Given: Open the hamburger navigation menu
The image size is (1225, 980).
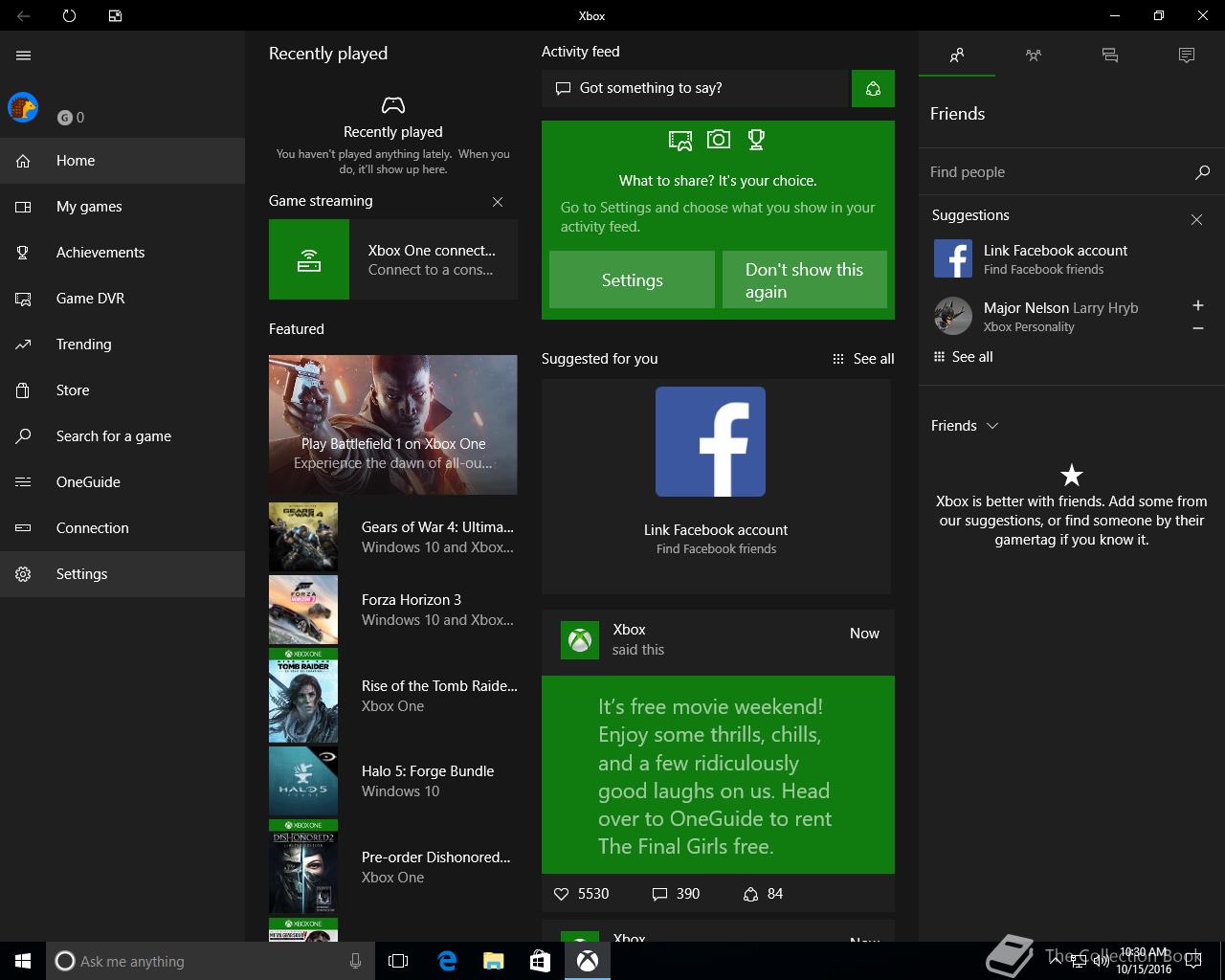Looking at the screenshot, I should pyautogui.click(x=24, y=56).
